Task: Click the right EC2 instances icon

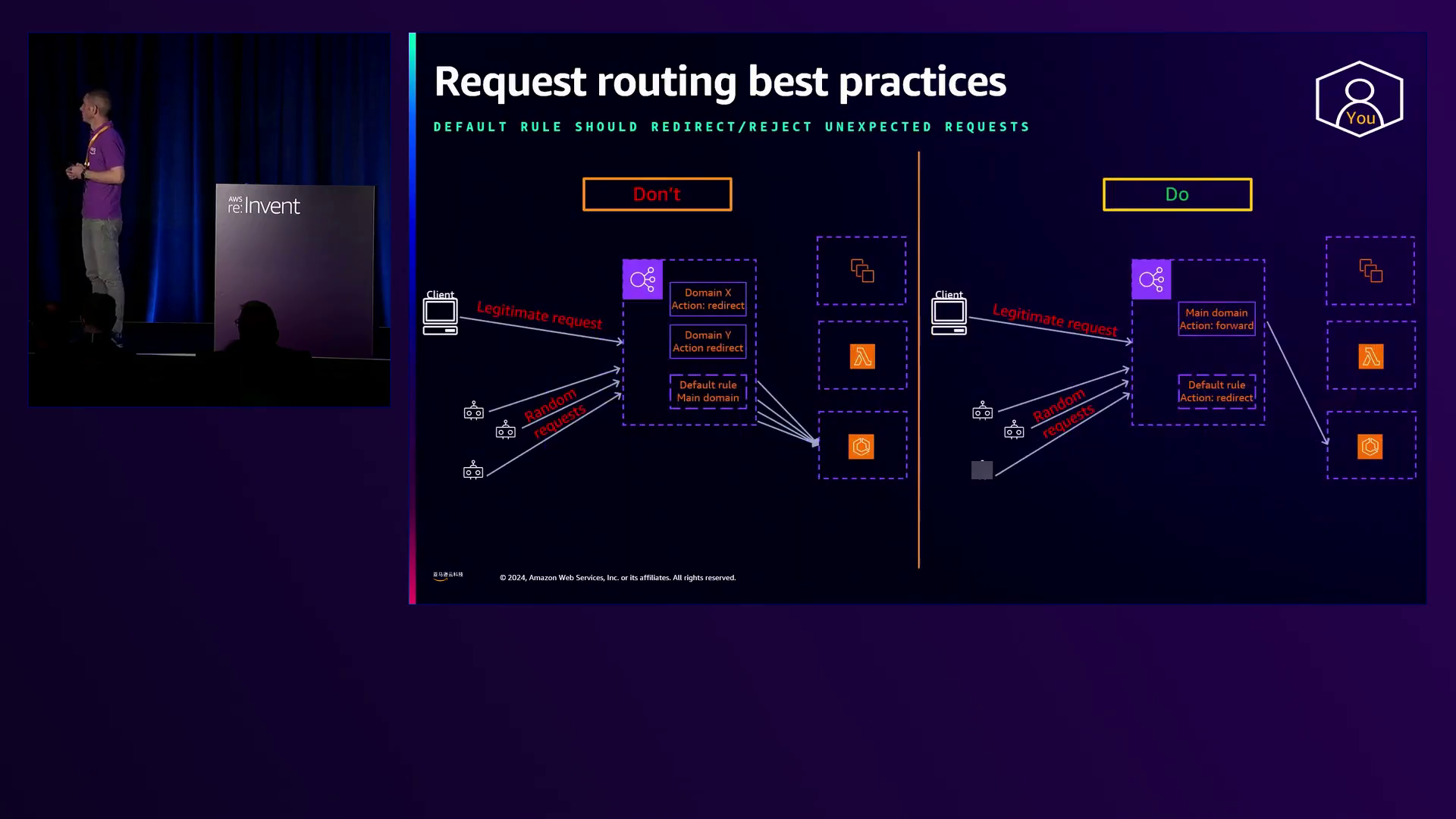Action: click(1371, 271)
